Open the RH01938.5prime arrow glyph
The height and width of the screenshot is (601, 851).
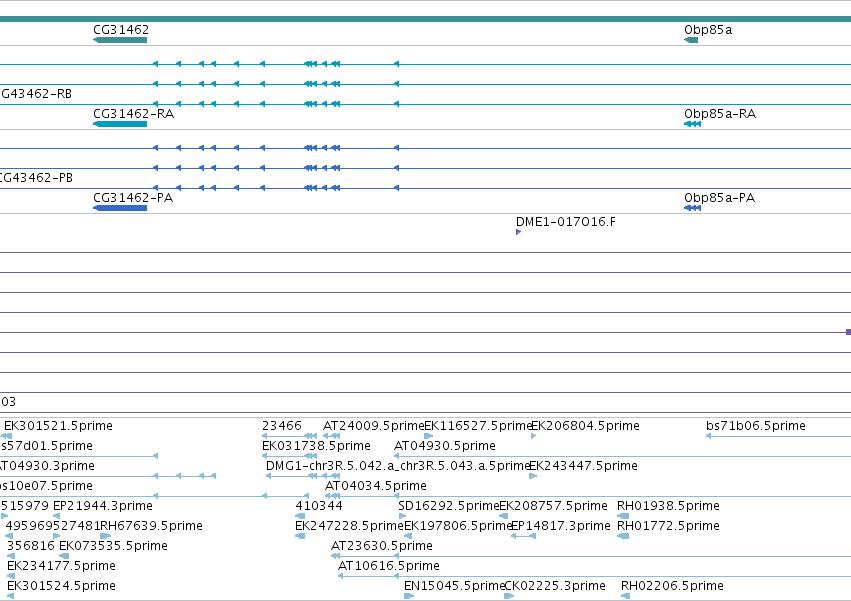pos(623,516)
